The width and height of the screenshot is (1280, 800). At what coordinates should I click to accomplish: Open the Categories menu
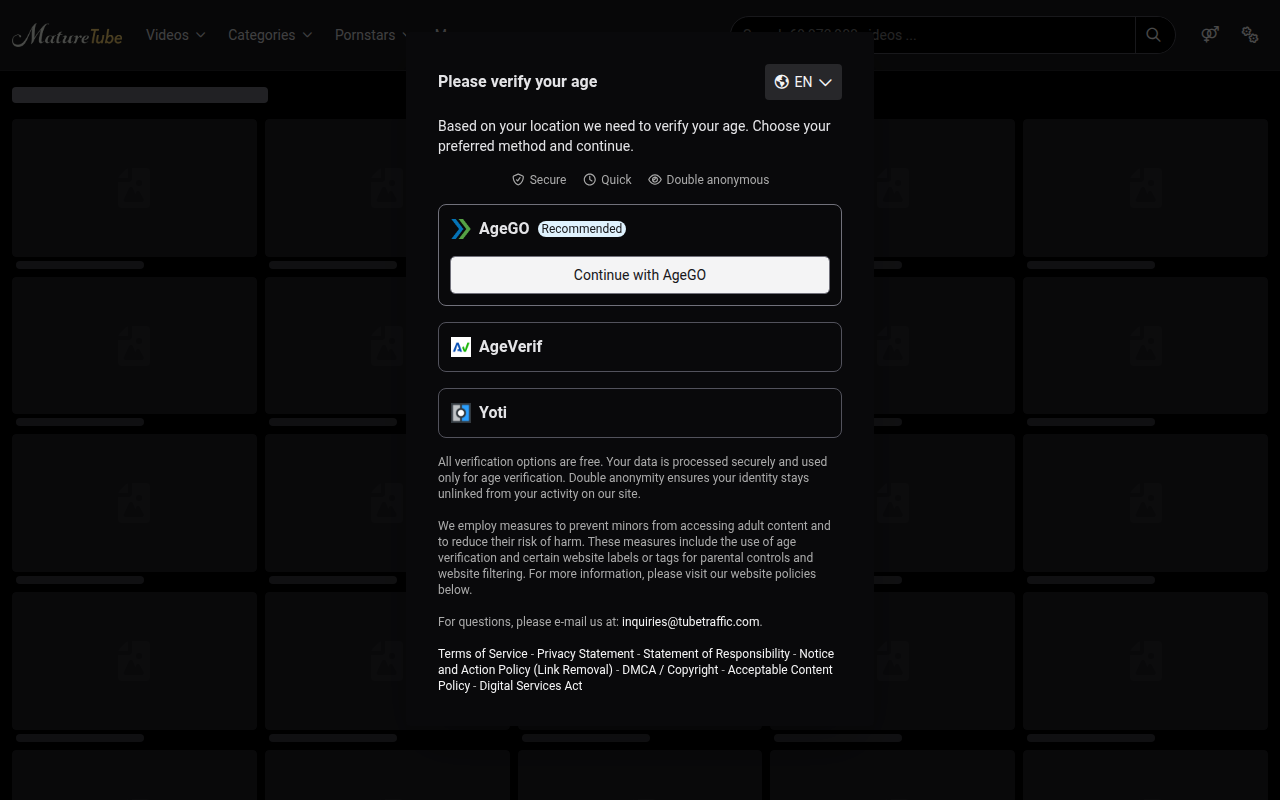click(x=270, y=35)
